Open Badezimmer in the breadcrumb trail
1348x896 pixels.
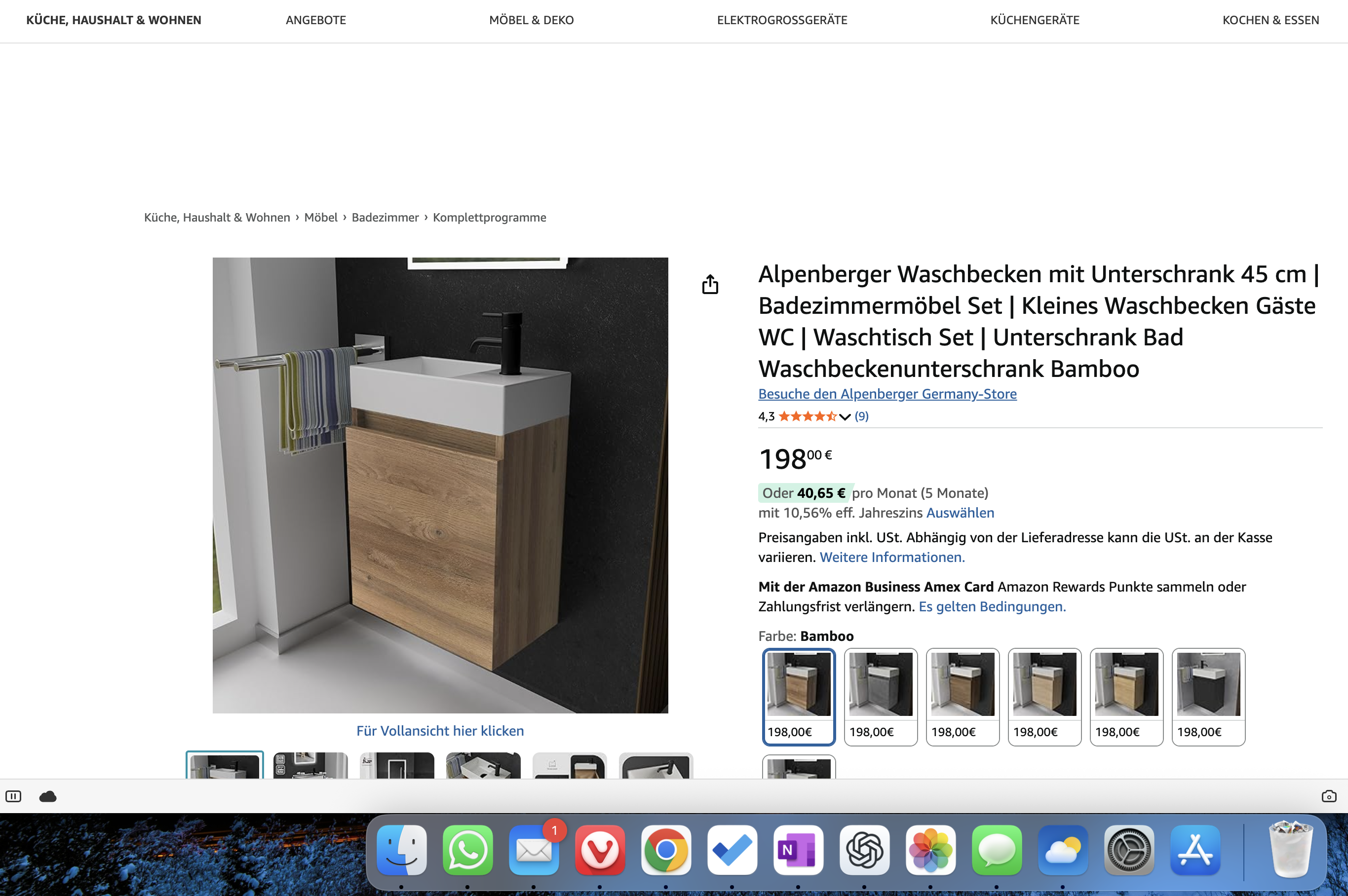click(385, 217)
